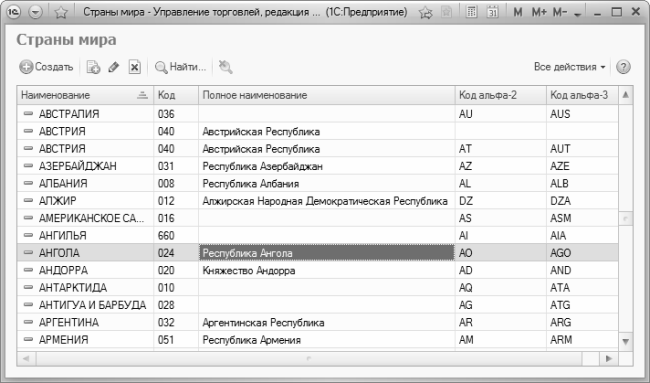
Task: Click horizontal scrollbar right arrow
Action: click(609, 358)
